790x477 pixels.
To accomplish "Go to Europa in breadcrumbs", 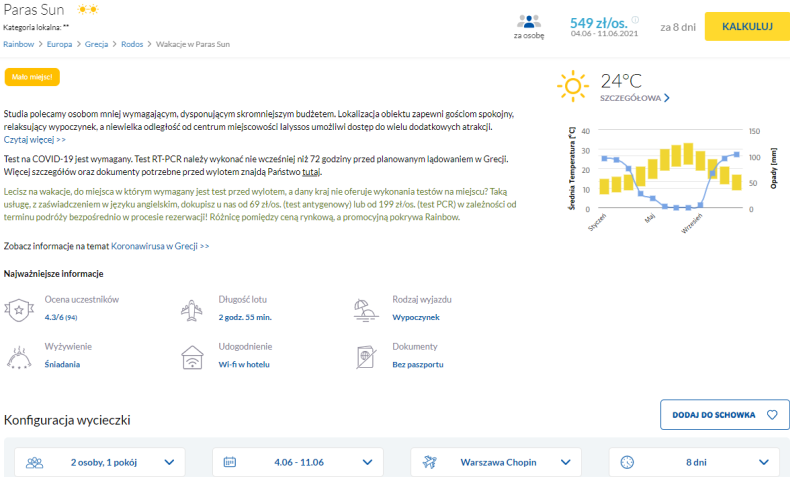I will pos(59,44).
